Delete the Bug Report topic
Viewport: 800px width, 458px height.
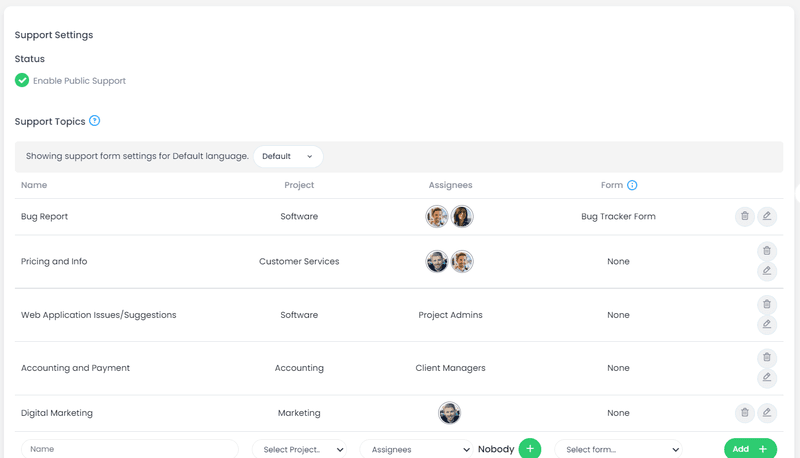click(744, 216)
